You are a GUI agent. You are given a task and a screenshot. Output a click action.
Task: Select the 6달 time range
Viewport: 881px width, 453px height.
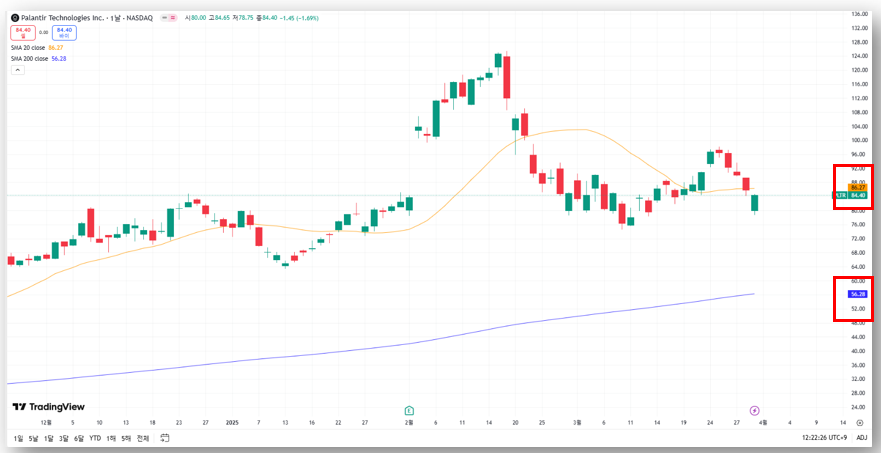tap(79, 438)
